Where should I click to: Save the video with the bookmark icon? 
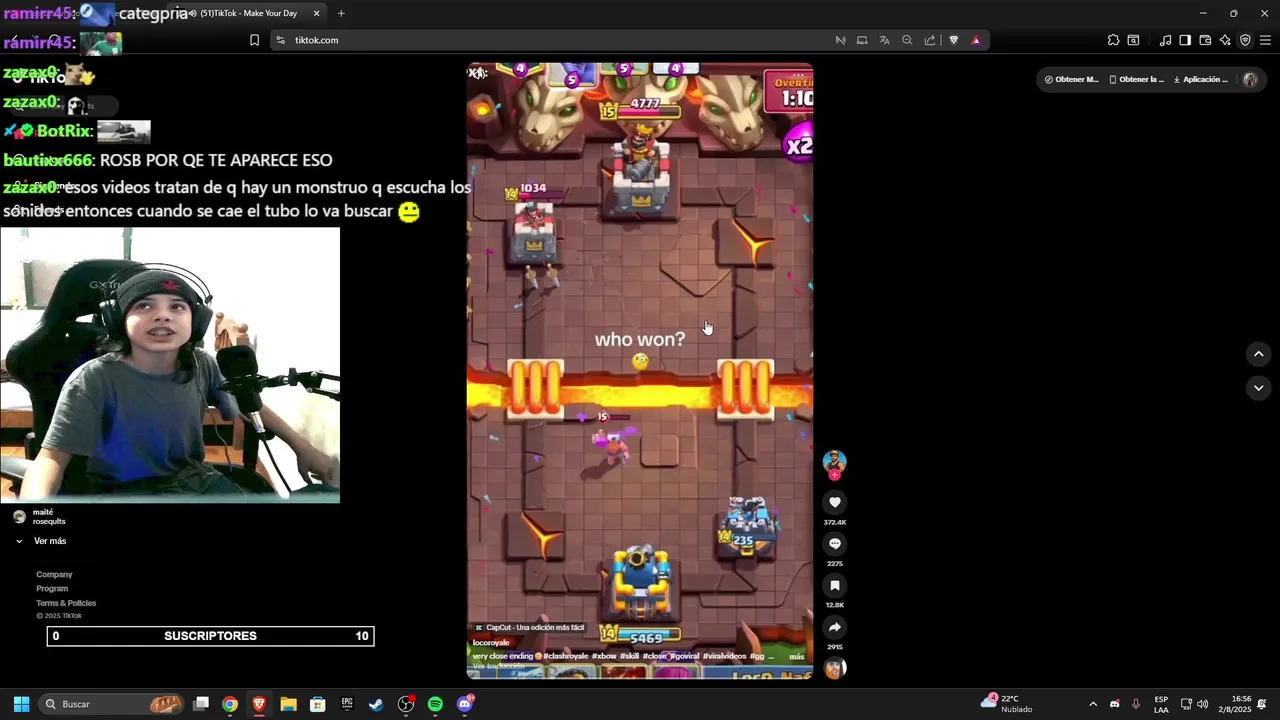point(834,586)
